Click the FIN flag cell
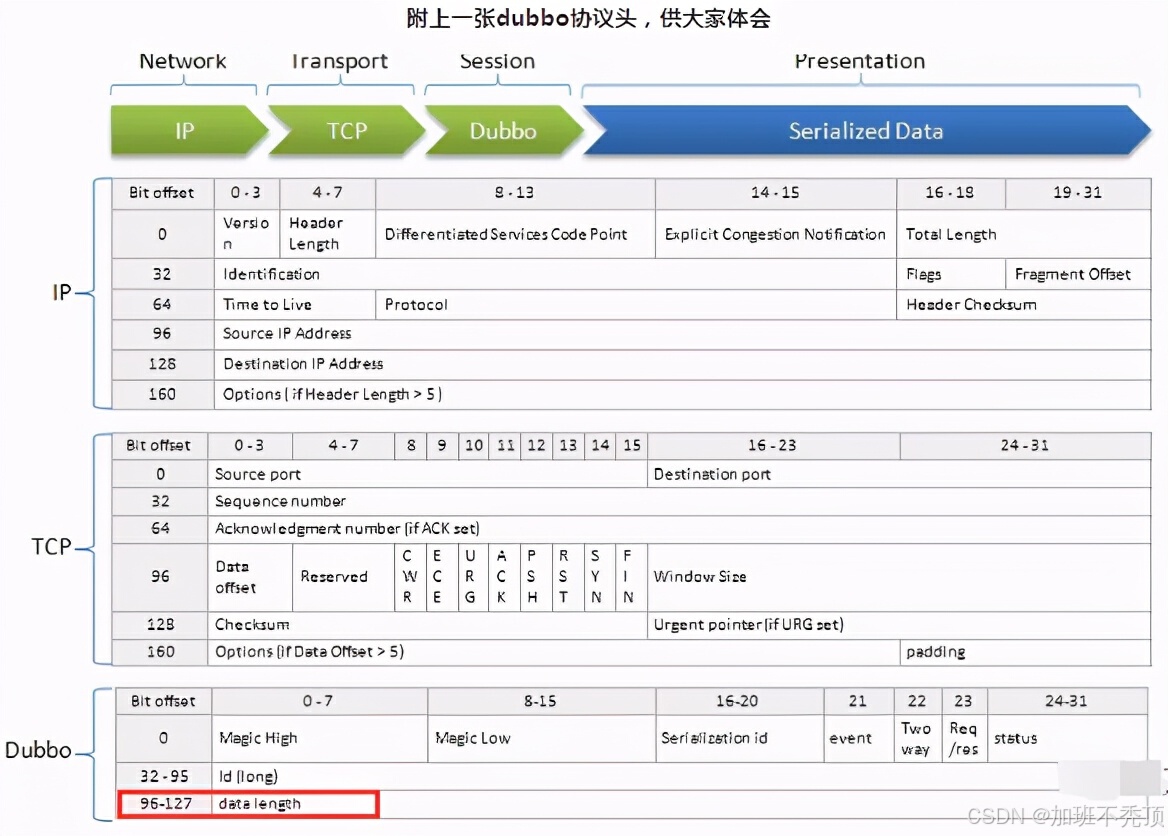Image resolution: width=1168 pixels, height=836 pixels. click(631, 577)
